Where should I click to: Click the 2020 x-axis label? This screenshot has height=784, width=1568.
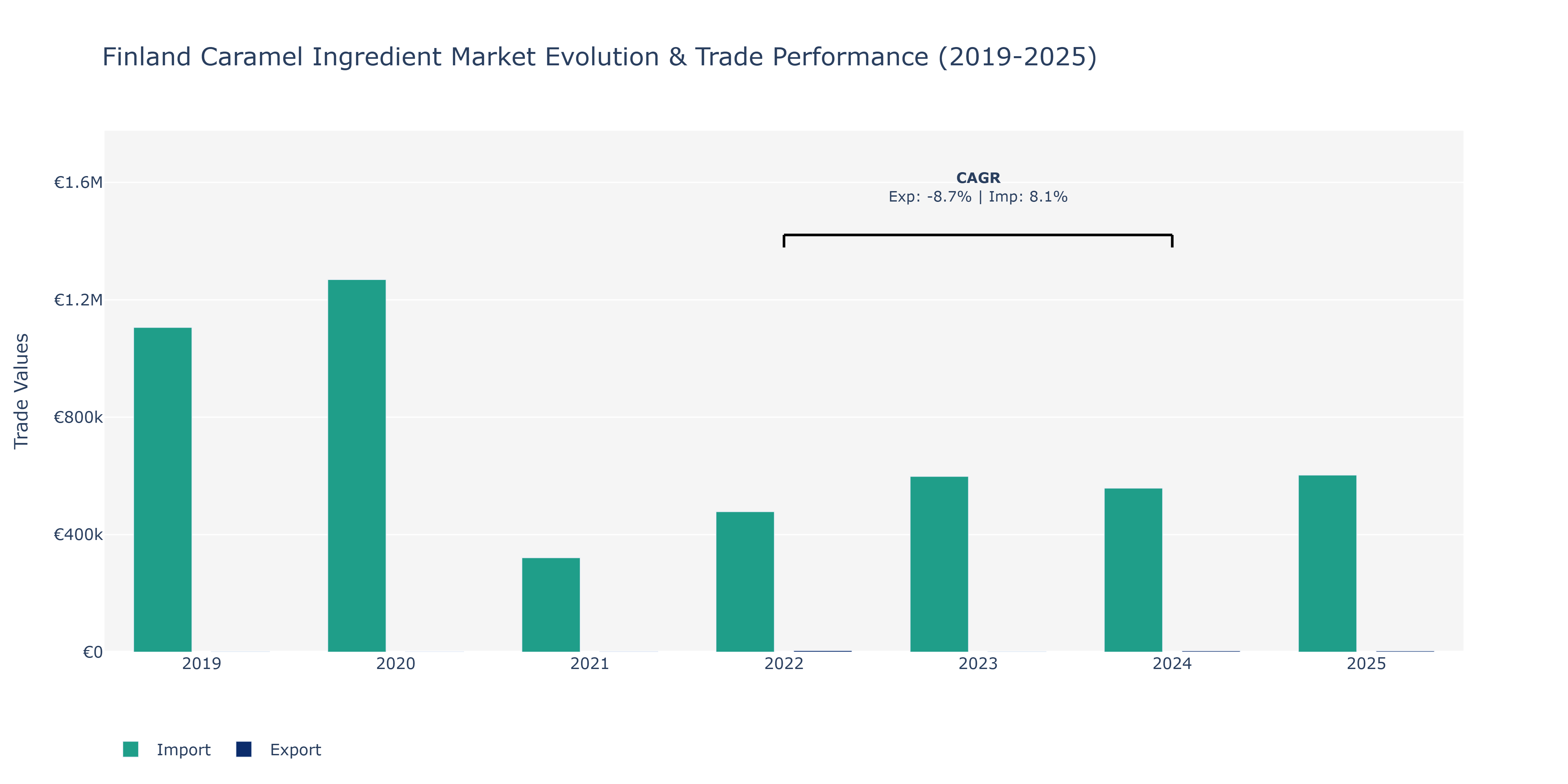[396, 663]
